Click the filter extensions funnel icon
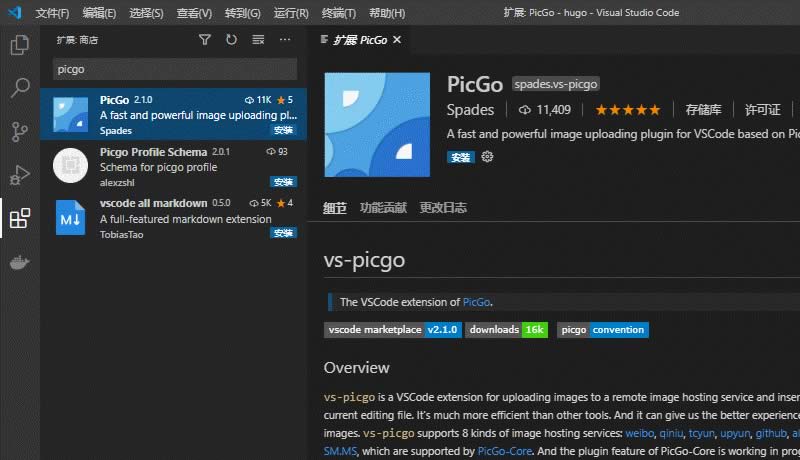 205,39
